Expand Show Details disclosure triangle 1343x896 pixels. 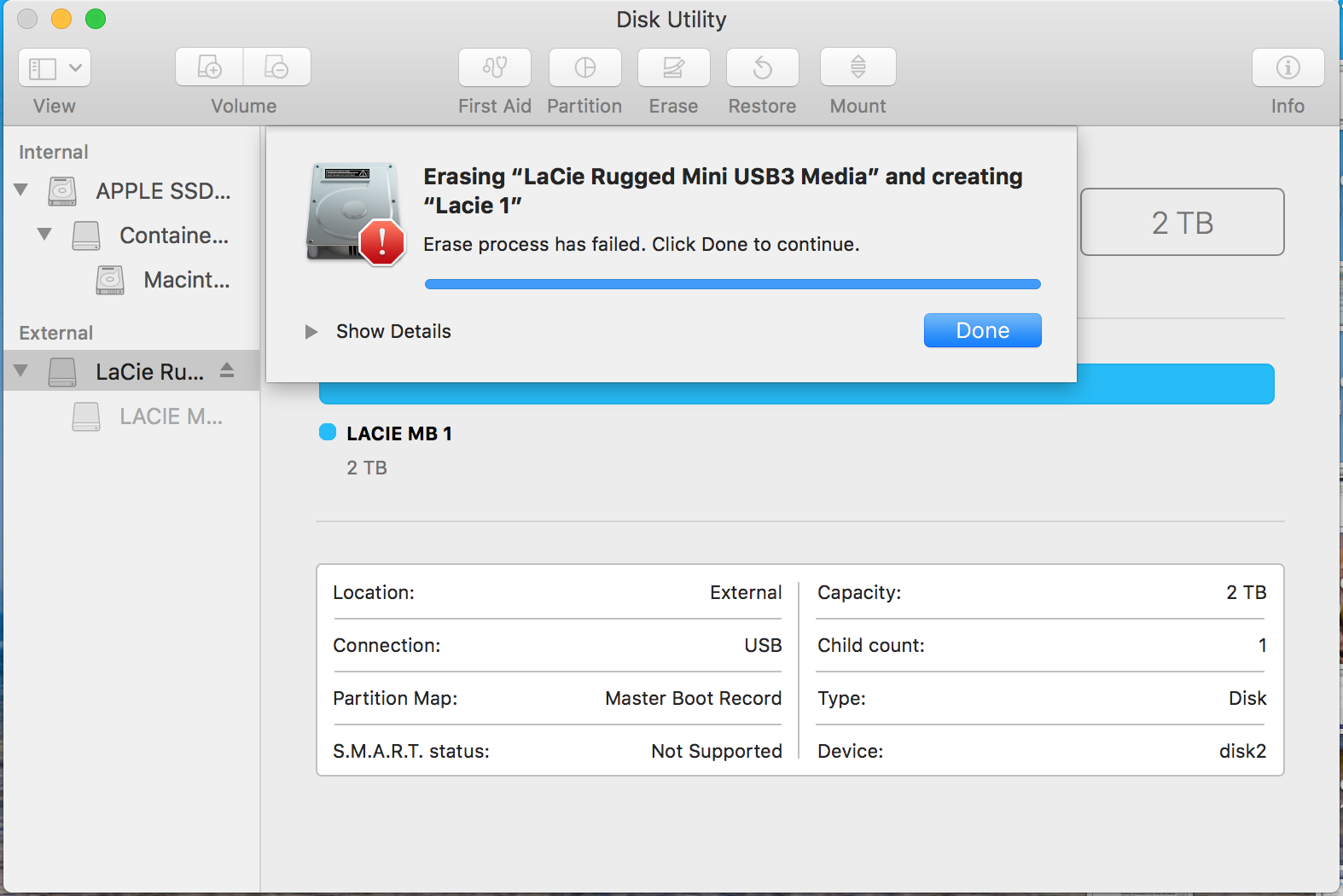pyautogui.click(x=311, y=331)
